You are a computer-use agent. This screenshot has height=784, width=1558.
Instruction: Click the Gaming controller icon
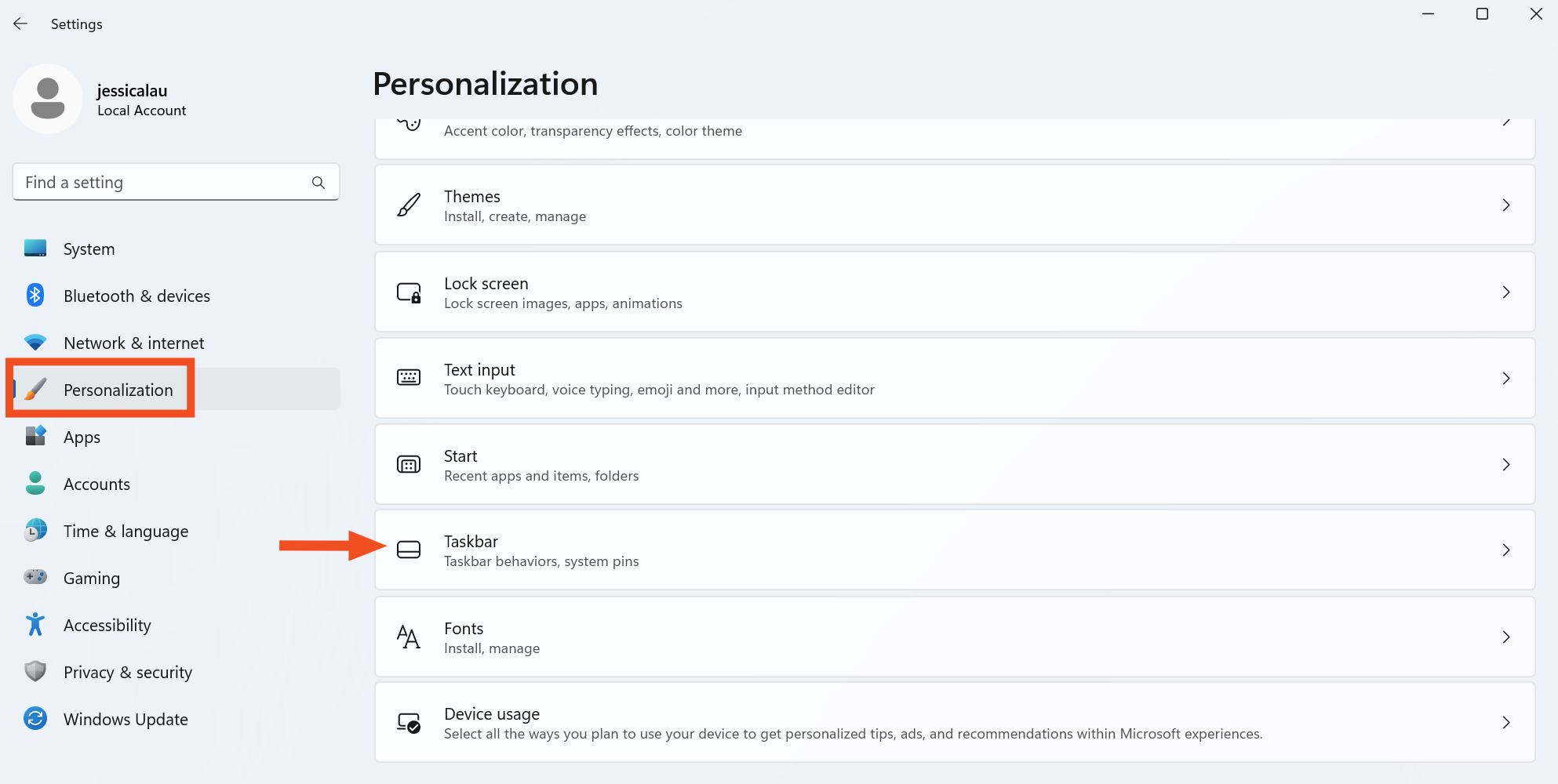[35, 578]
